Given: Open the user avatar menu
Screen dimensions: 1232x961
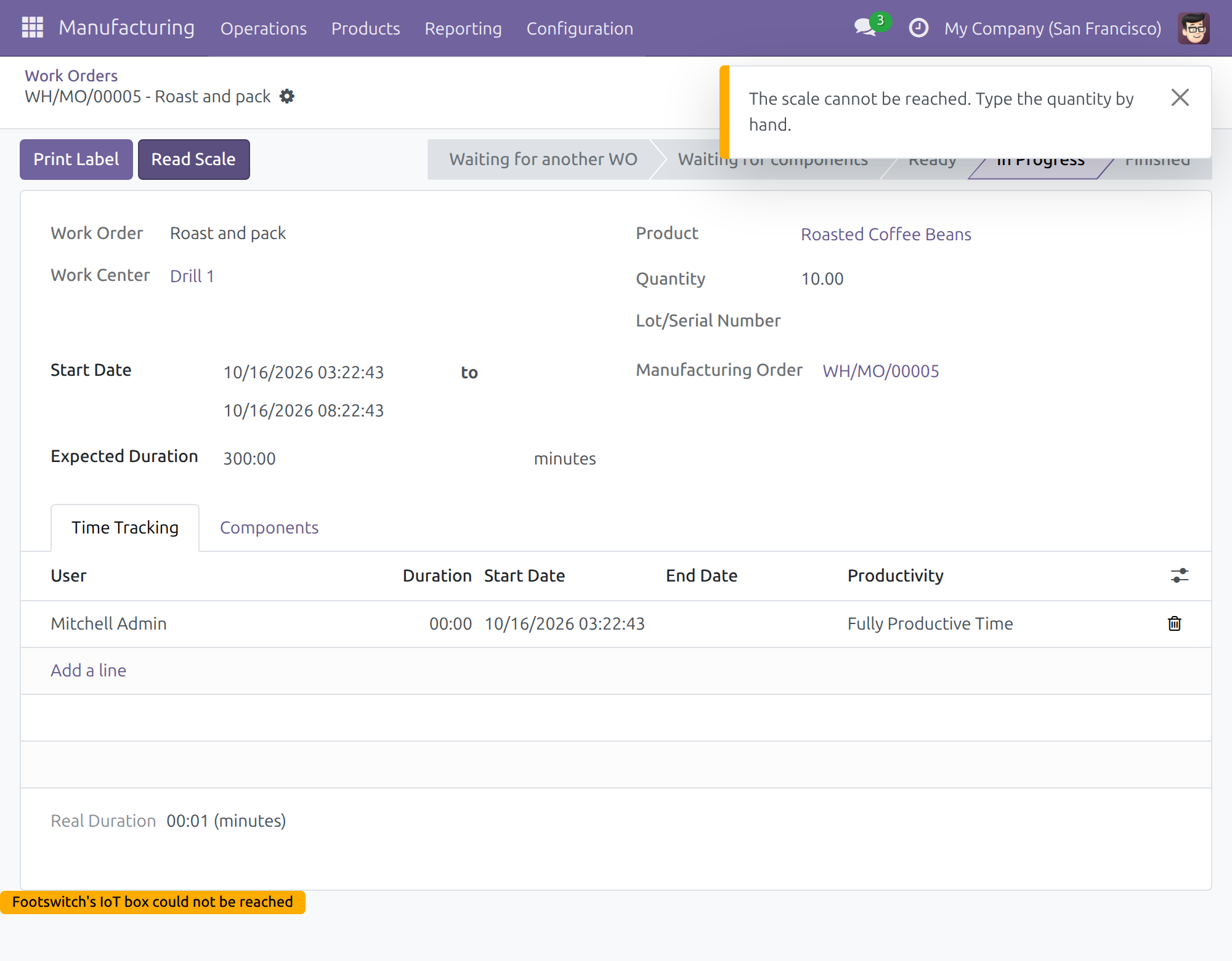Looking at the screenshot, I should (x=1193, y=28).
